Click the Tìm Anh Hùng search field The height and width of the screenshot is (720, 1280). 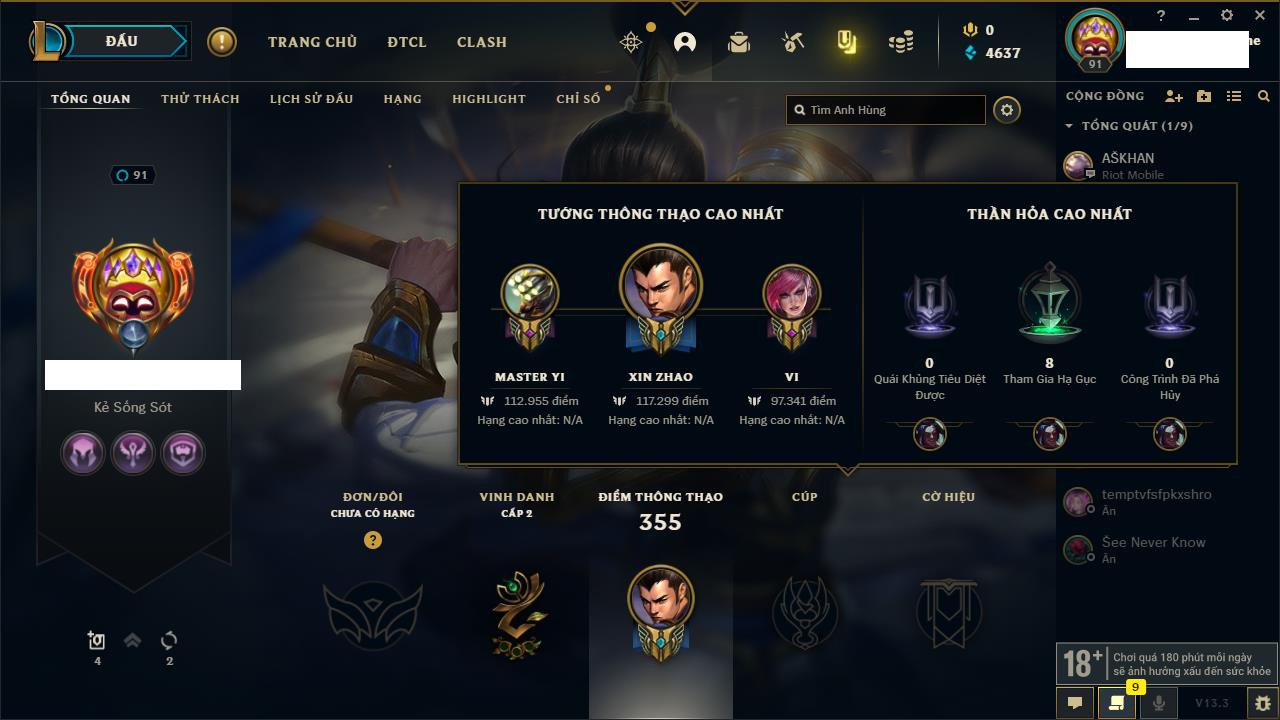pos(886,110)
